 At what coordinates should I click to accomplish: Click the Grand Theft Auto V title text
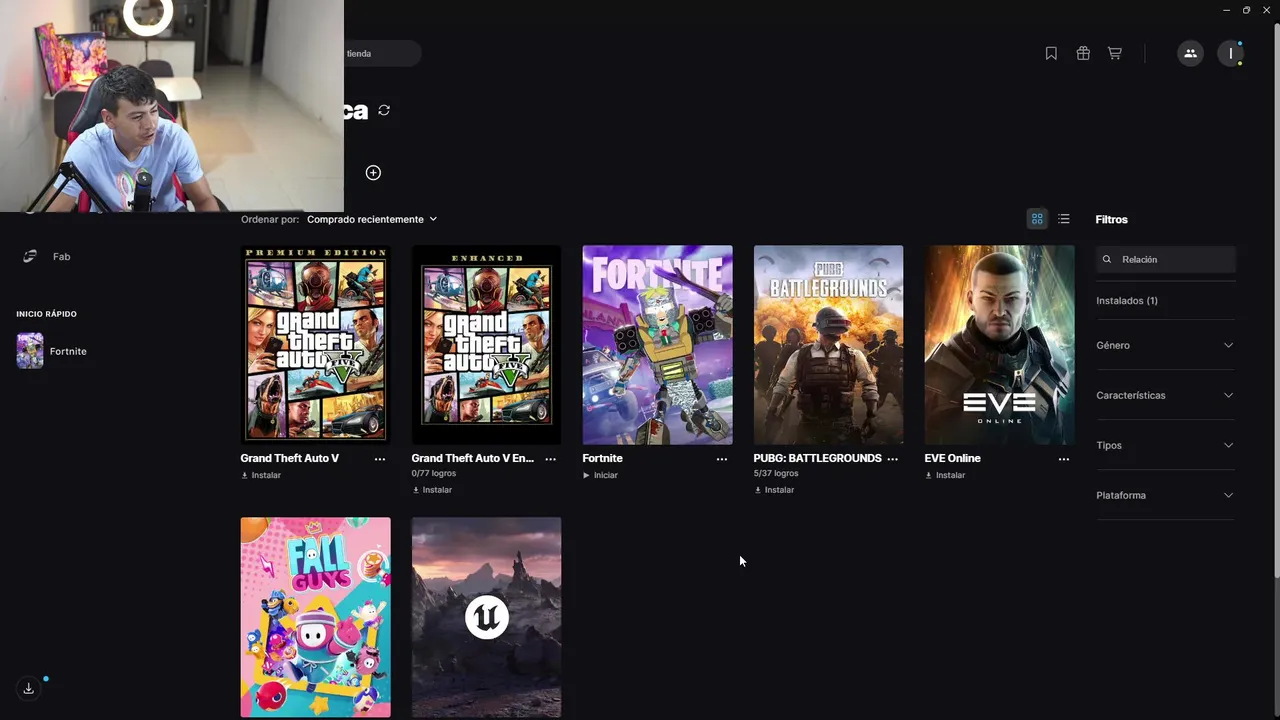click(x=290, y=458)
